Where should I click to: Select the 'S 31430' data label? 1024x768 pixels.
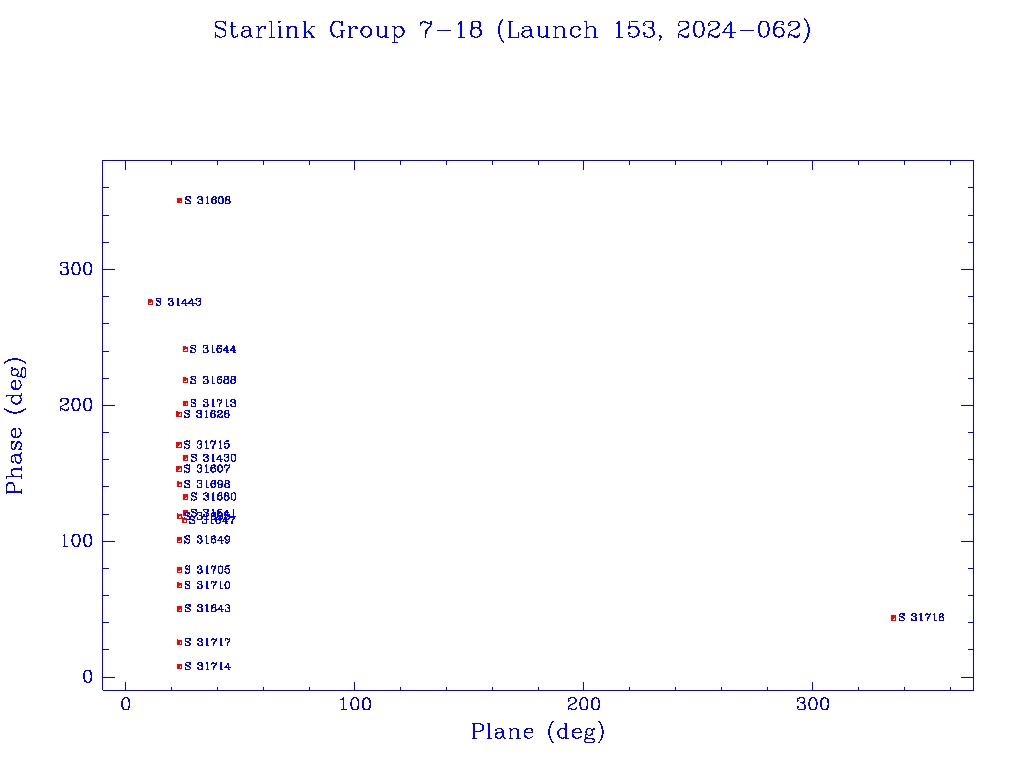pyautogui.click(x=213, y=458)
